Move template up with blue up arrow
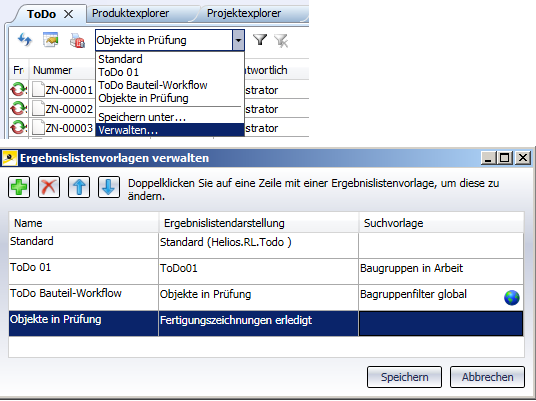 79,187
